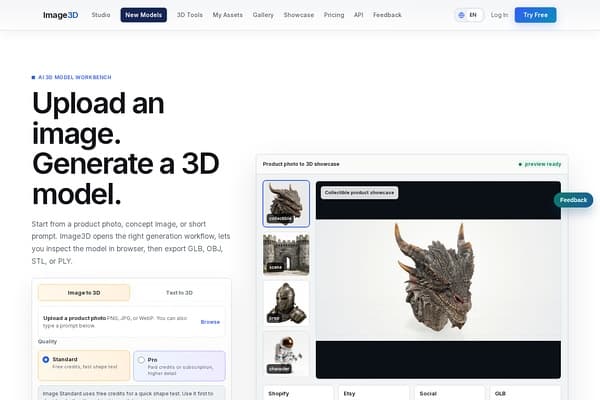Viewport: 600px width, 400px height.
Task: Visit the Gallery page
Action: [263, 15]
